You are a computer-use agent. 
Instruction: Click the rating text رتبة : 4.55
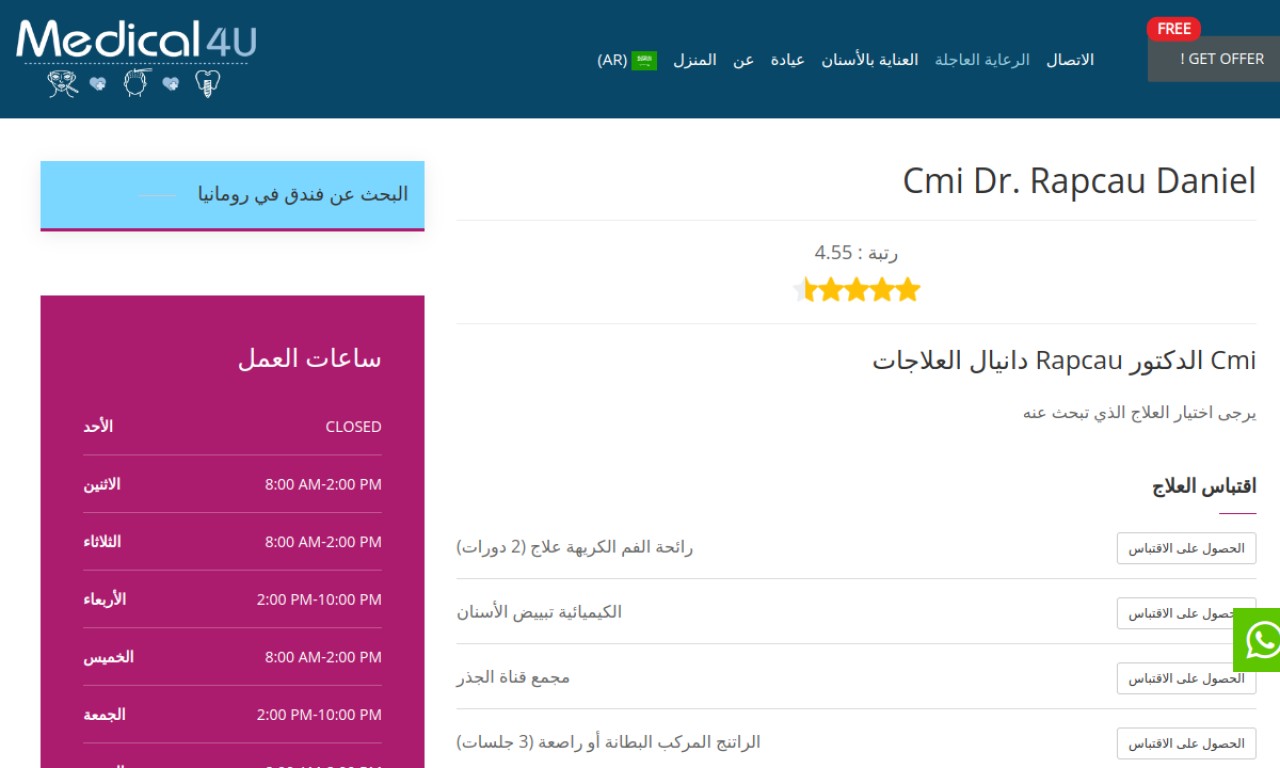(856, 253)
